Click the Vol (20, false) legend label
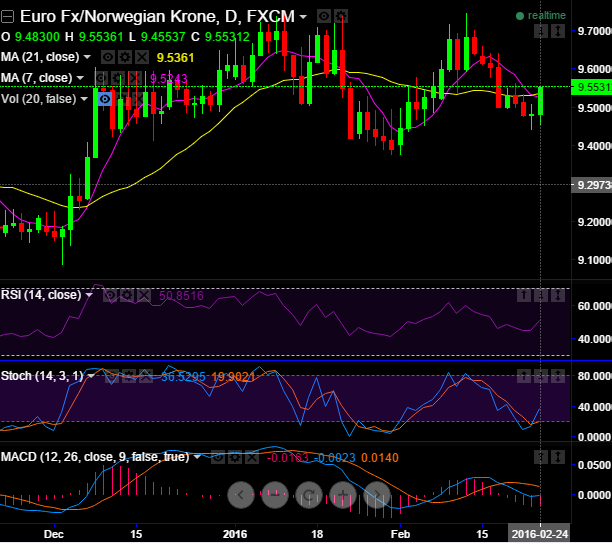This screenshot has width=612, height=544. 39,99
